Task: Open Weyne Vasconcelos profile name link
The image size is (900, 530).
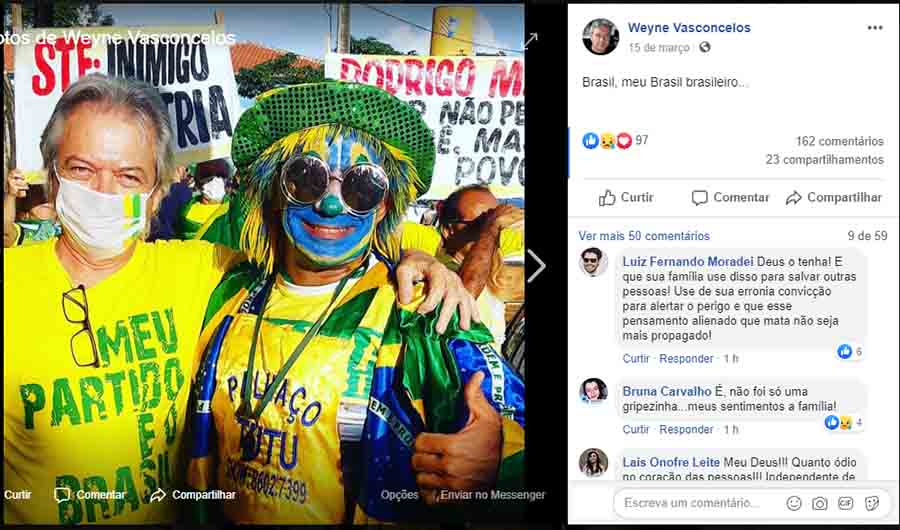Action: click(689, 28)
